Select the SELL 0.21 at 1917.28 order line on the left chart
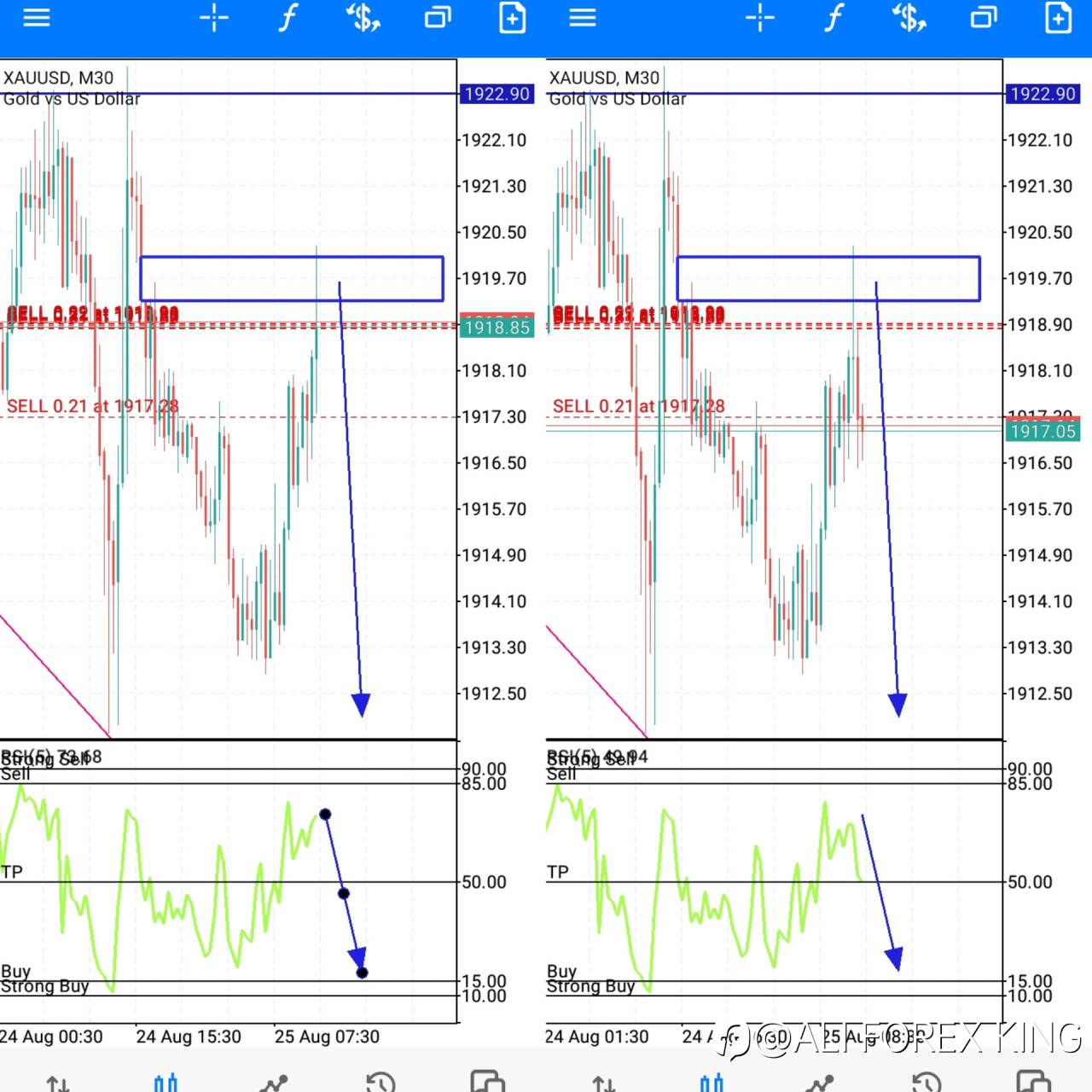Image resolution: width=1092 pixels, height=1092 pixels. point(93,406)
